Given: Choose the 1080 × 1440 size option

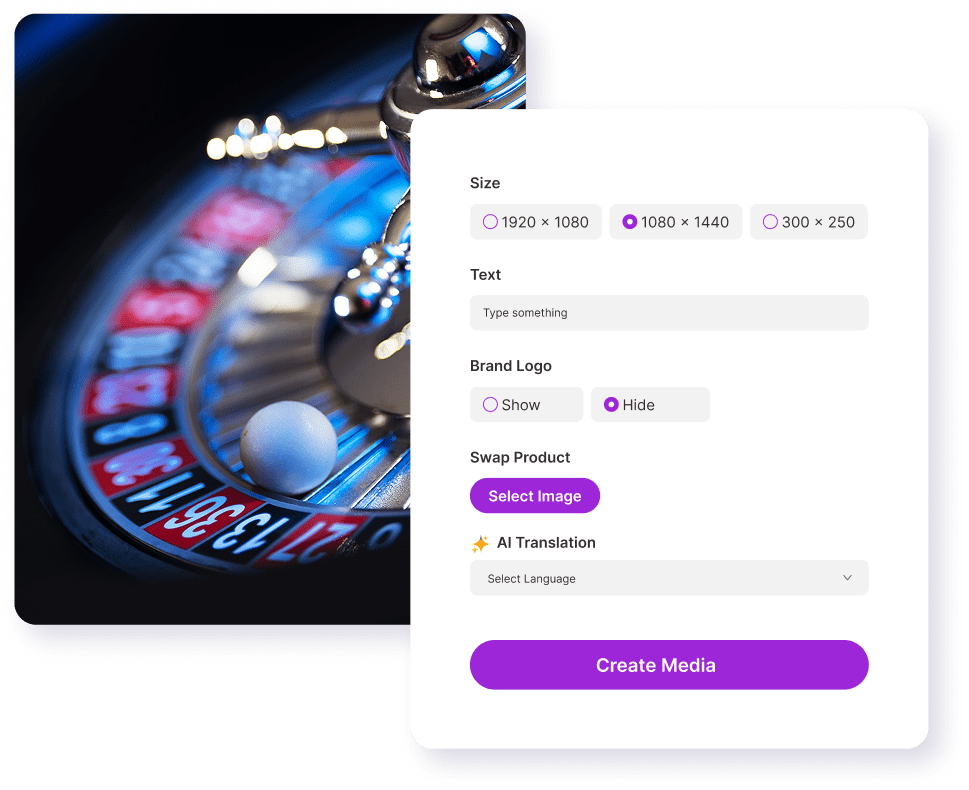Looking at the screenshot, I should [675, 222].
